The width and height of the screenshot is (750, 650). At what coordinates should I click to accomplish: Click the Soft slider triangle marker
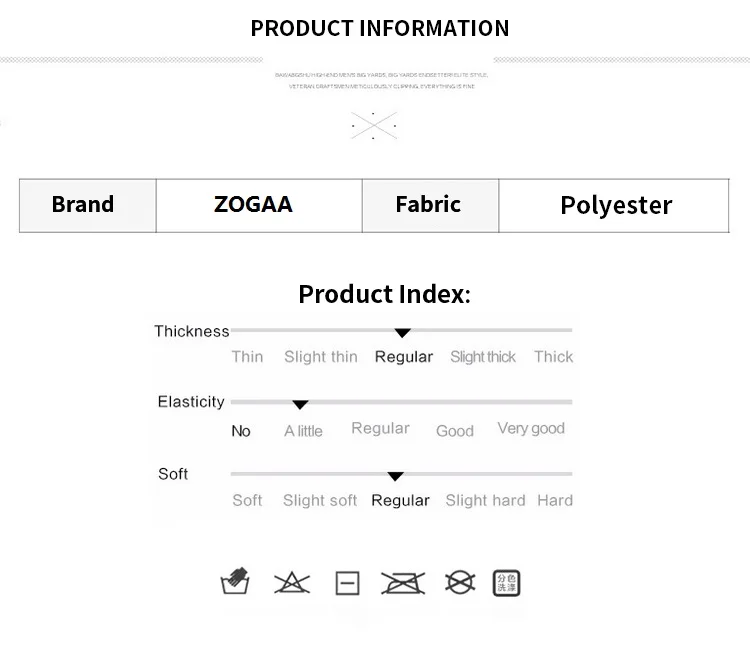pos(395,476)
